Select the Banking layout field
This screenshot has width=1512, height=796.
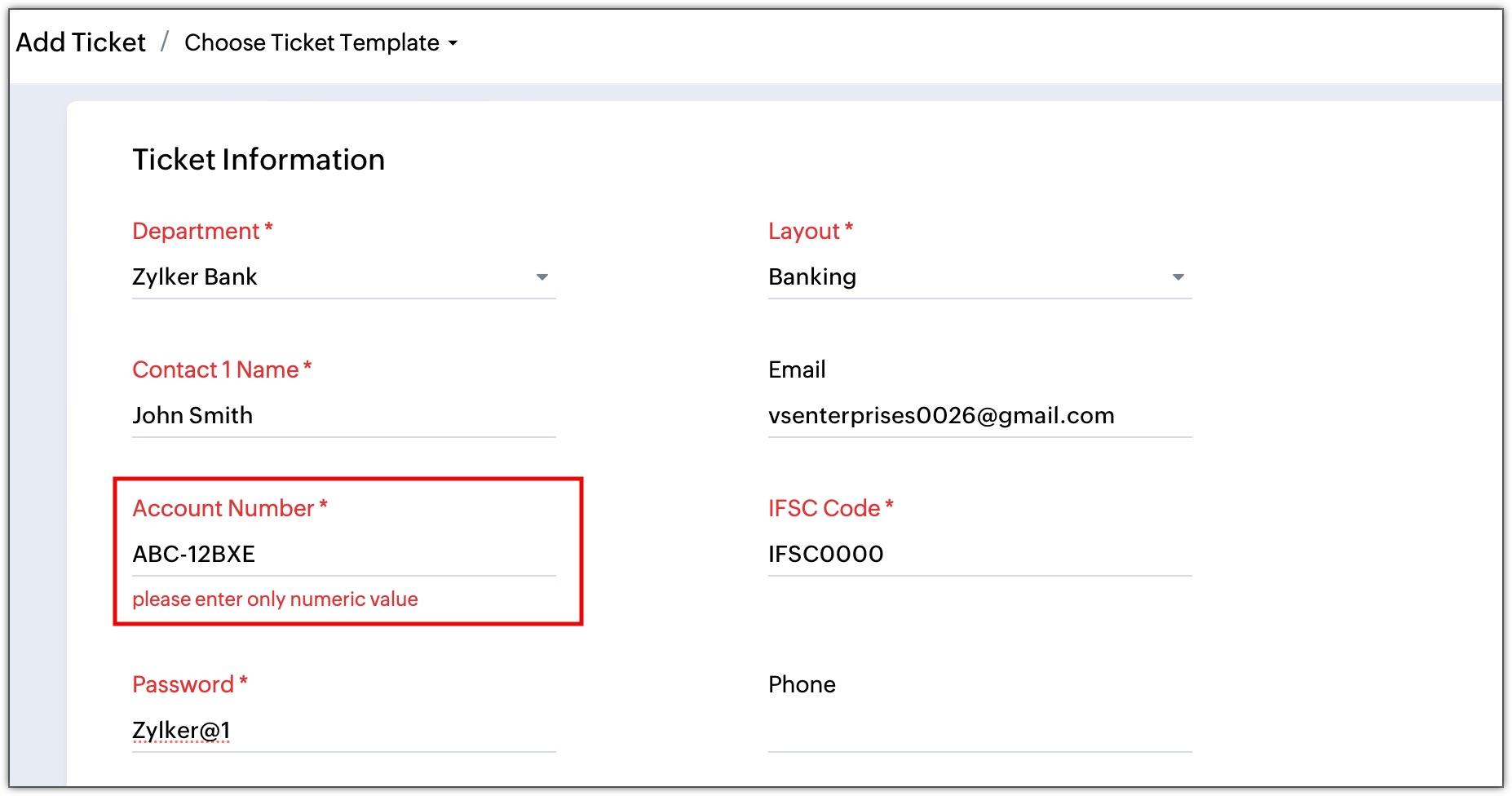[x=962, y=277]
